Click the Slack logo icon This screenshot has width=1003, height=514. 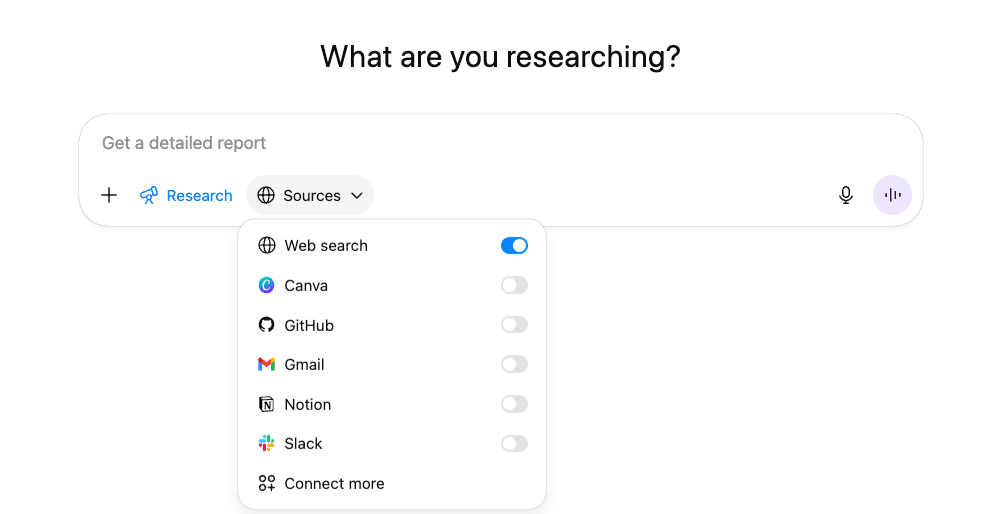click(266, 443)
